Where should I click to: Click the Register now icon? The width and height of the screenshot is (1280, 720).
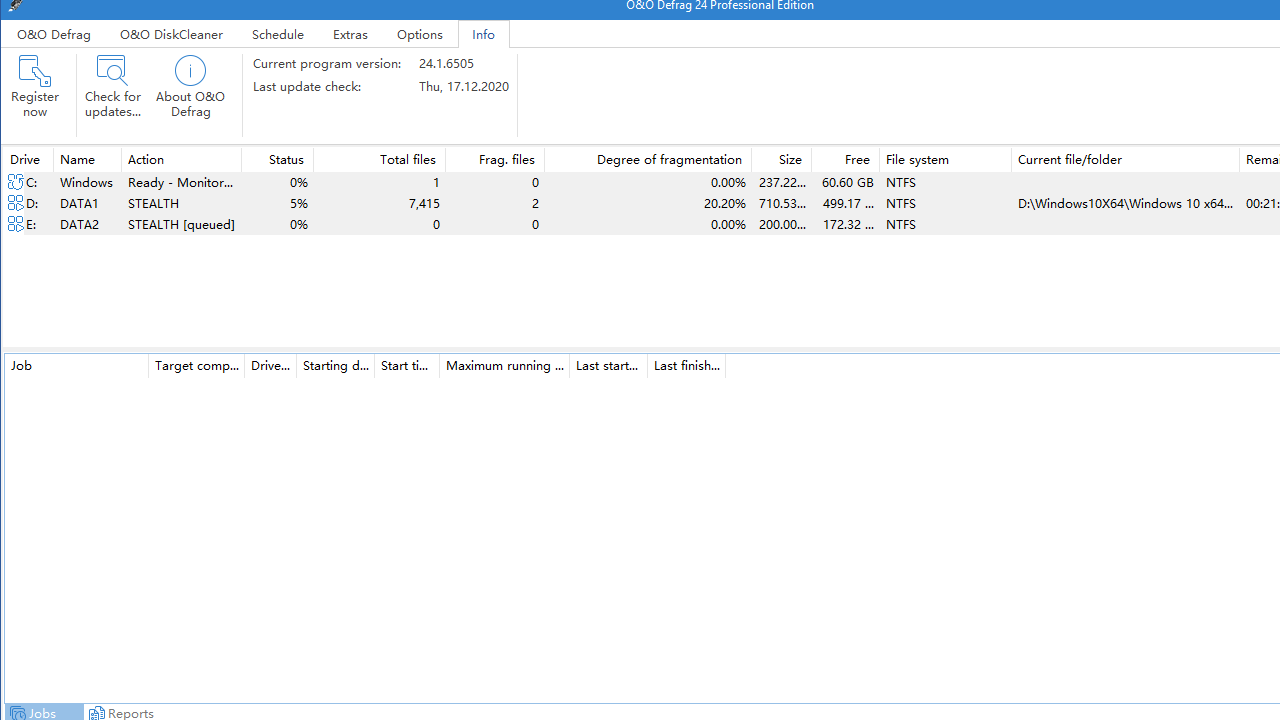coord(35,72)
